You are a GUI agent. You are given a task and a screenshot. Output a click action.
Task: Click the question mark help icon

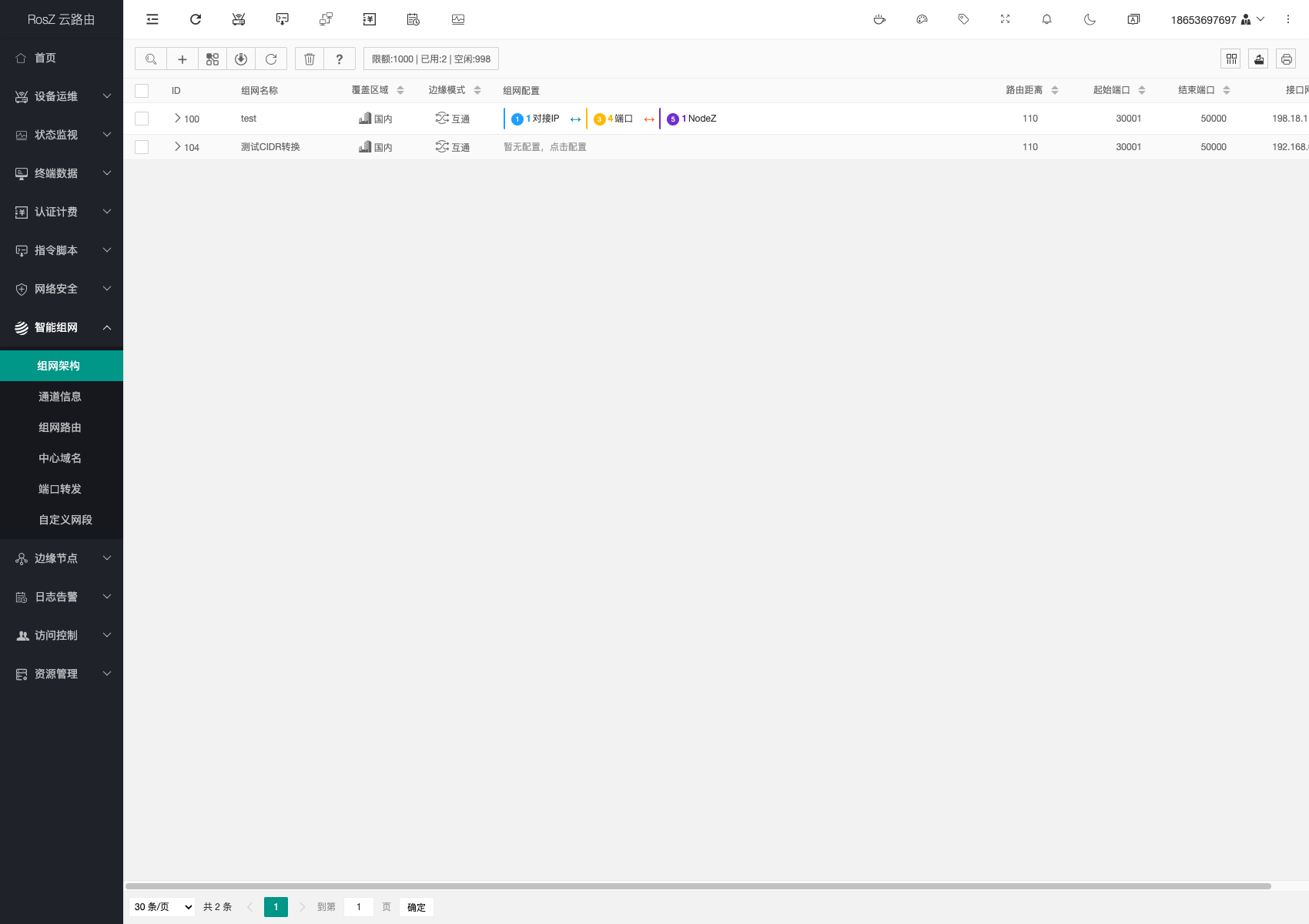pyautogui.click(x=340, y=59)
